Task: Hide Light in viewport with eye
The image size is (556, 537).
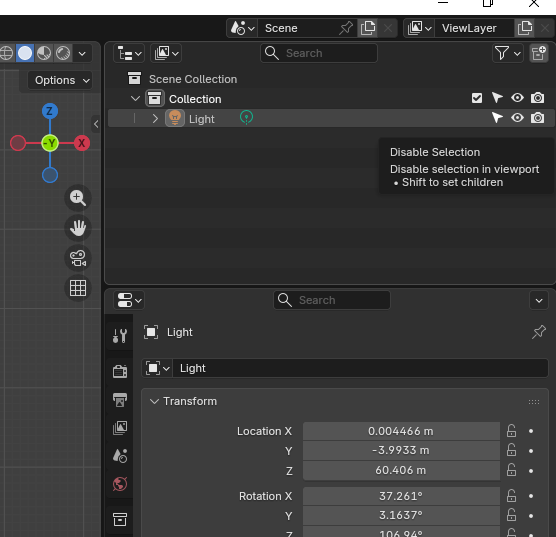Action: coord(517,118)
